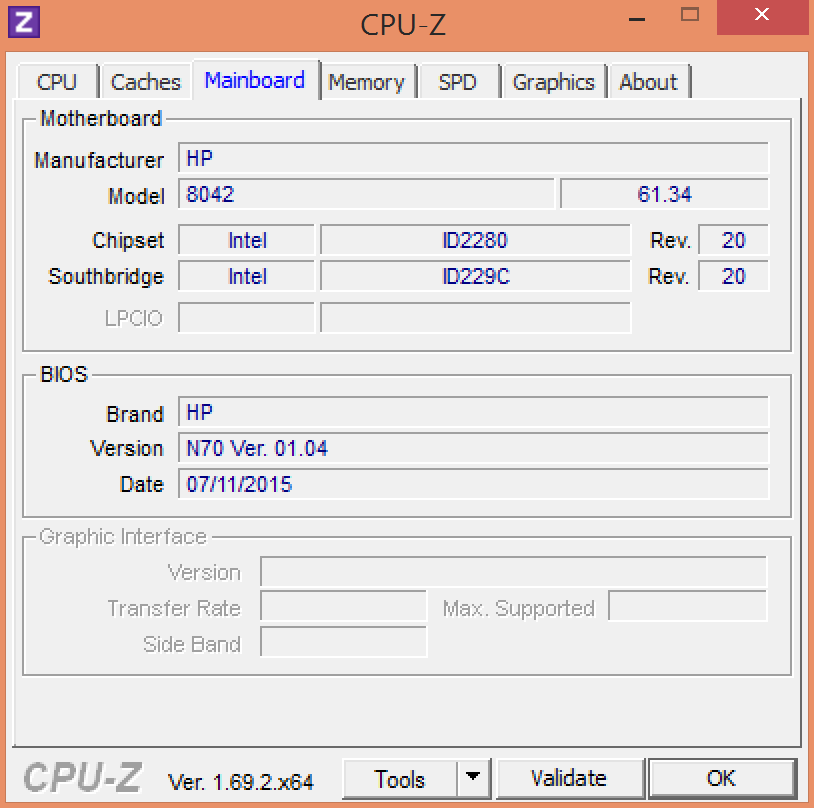The height and width of the screenshot is (808, 814).
Task: Click the Manufacturer field showing HP
Action: (x=473, y=158)
